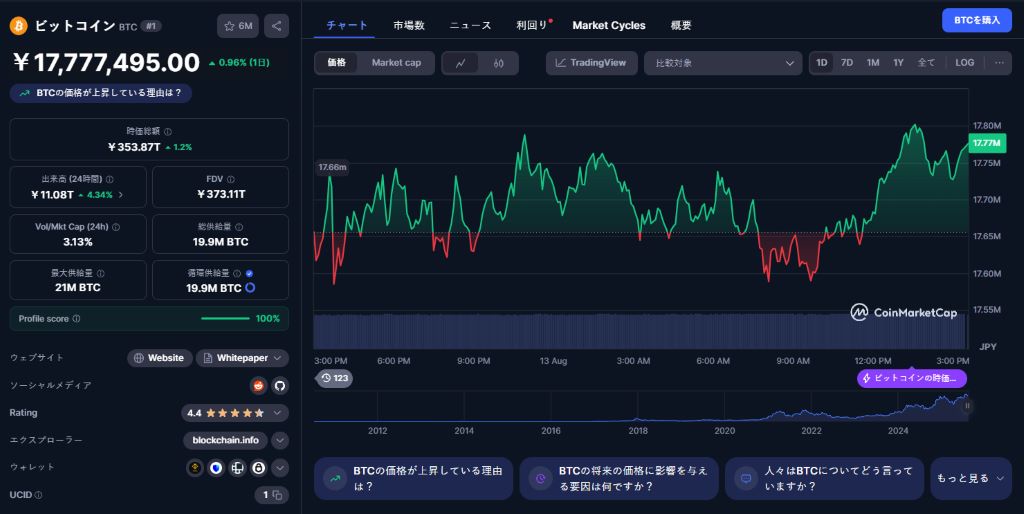Select the 1Y time range

[899, 63]
